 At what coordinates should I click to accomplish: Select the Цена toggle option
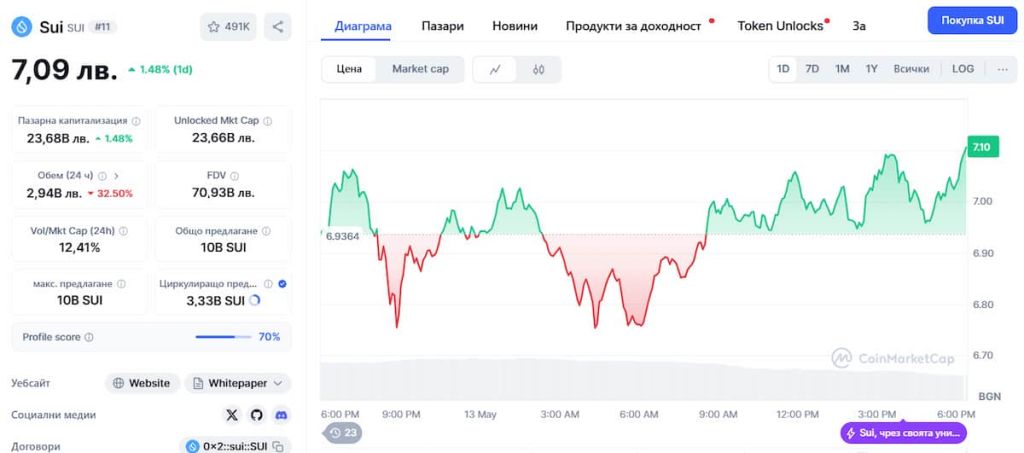[349, 69]
